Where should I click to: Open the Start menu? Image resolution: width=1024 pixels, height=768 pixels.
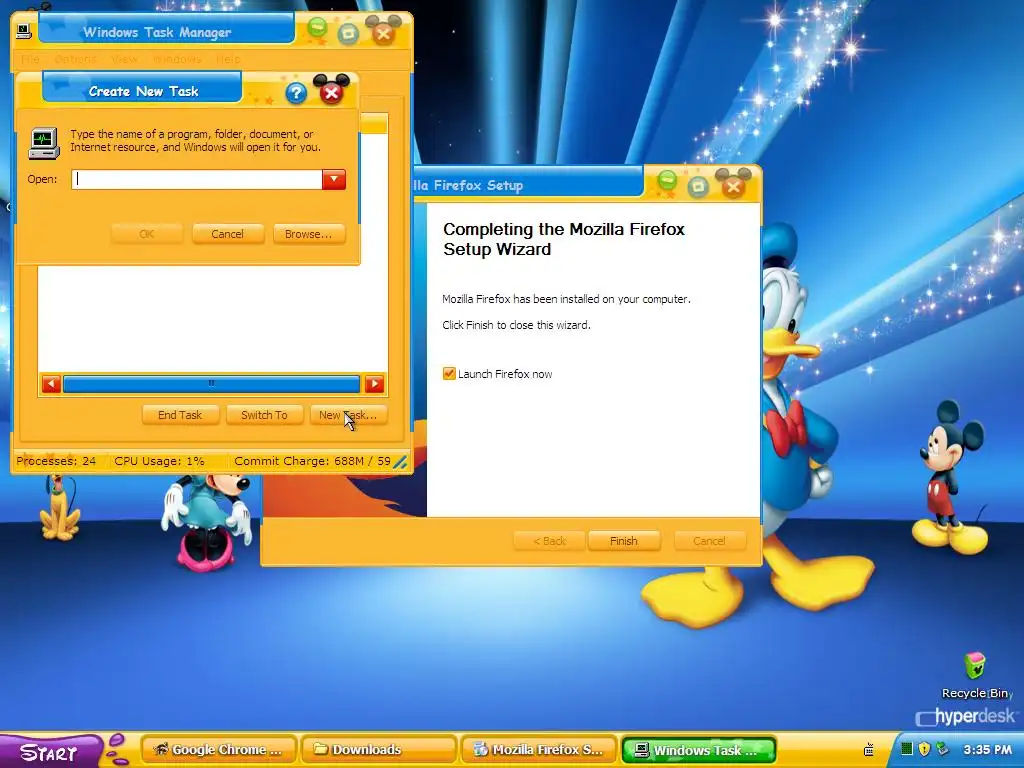(51, 751)
